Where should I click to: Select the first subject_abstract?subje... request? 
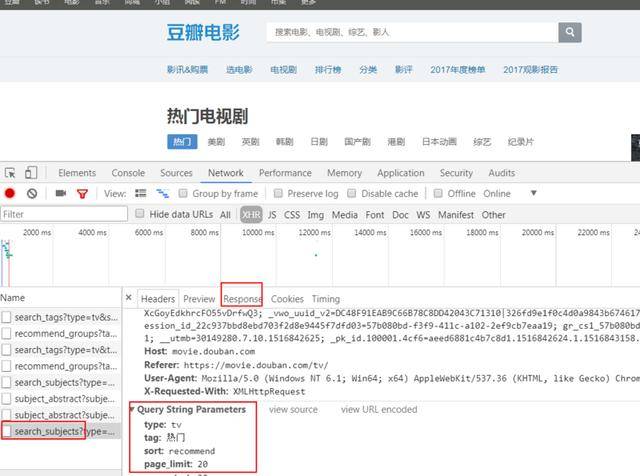coord(60,399)
